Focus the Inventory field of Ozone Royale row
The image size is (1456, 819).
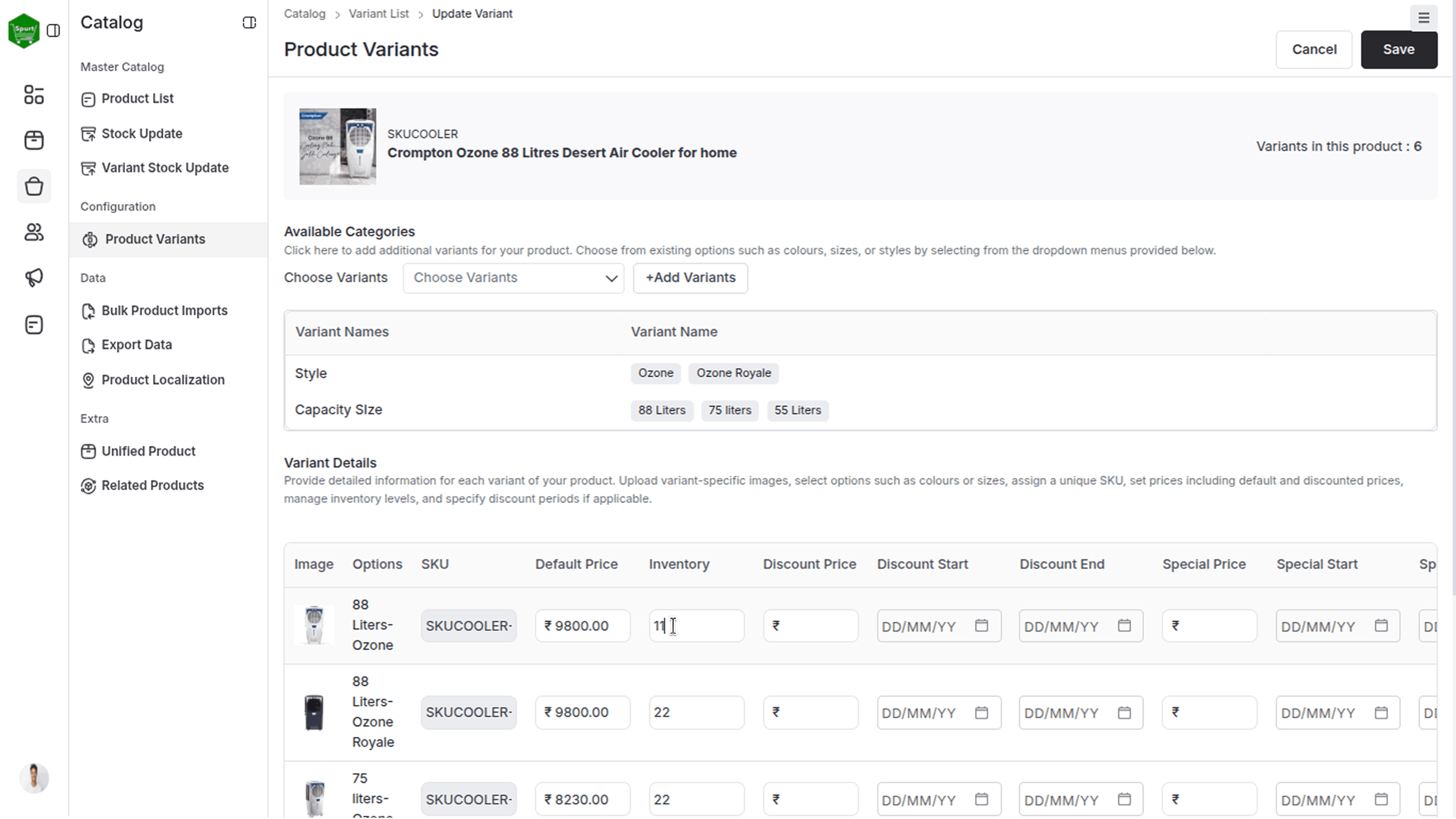tap(696, 713)
